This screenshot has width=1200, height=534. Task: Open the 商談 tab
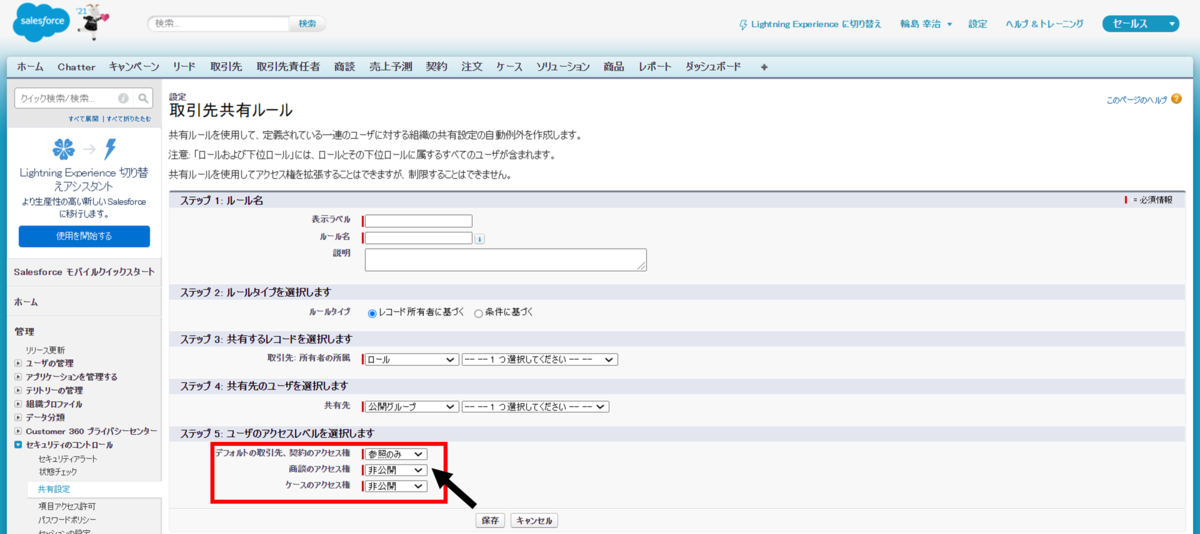(345, 67)
